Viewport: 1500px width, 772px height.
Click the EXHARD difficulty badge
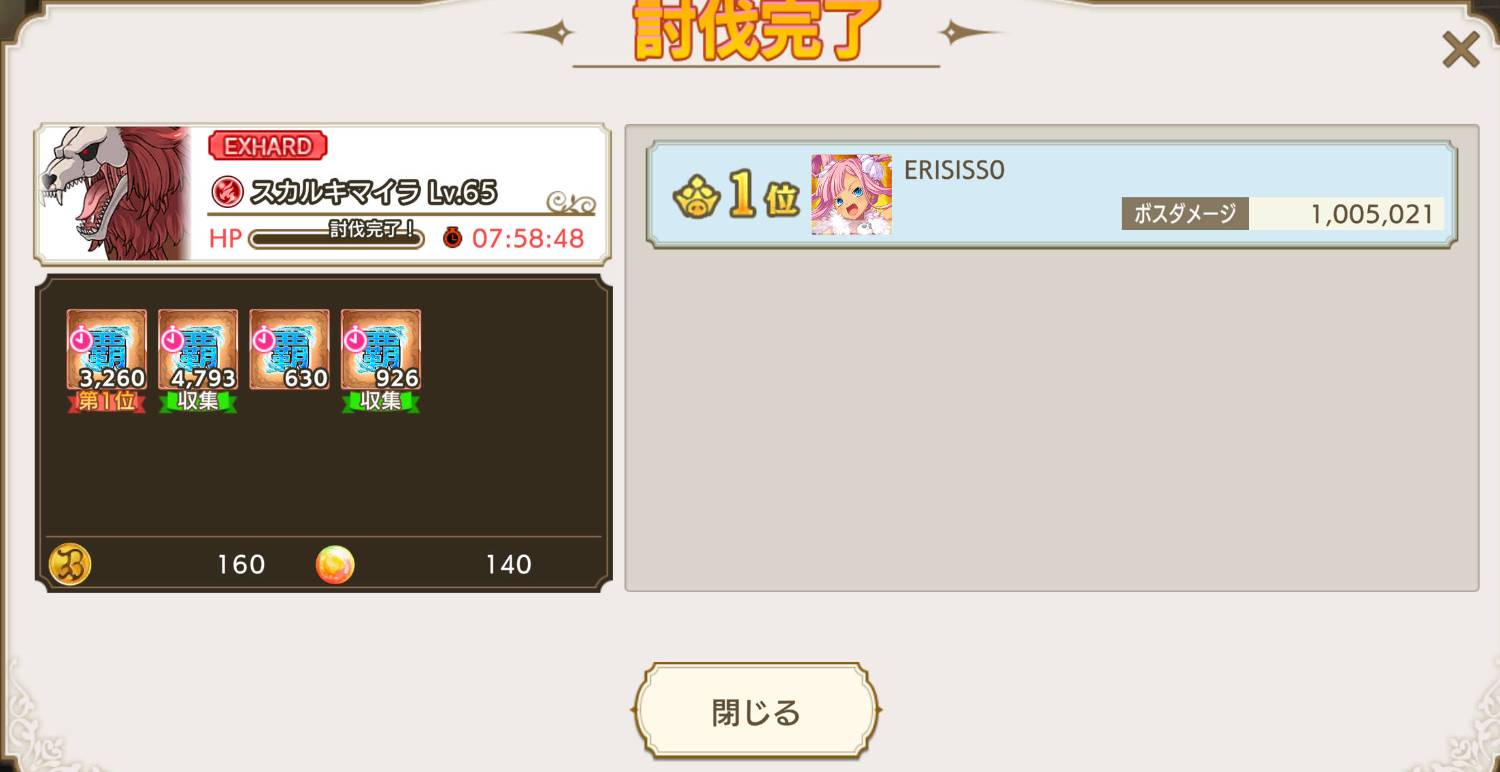click(268, 146)
